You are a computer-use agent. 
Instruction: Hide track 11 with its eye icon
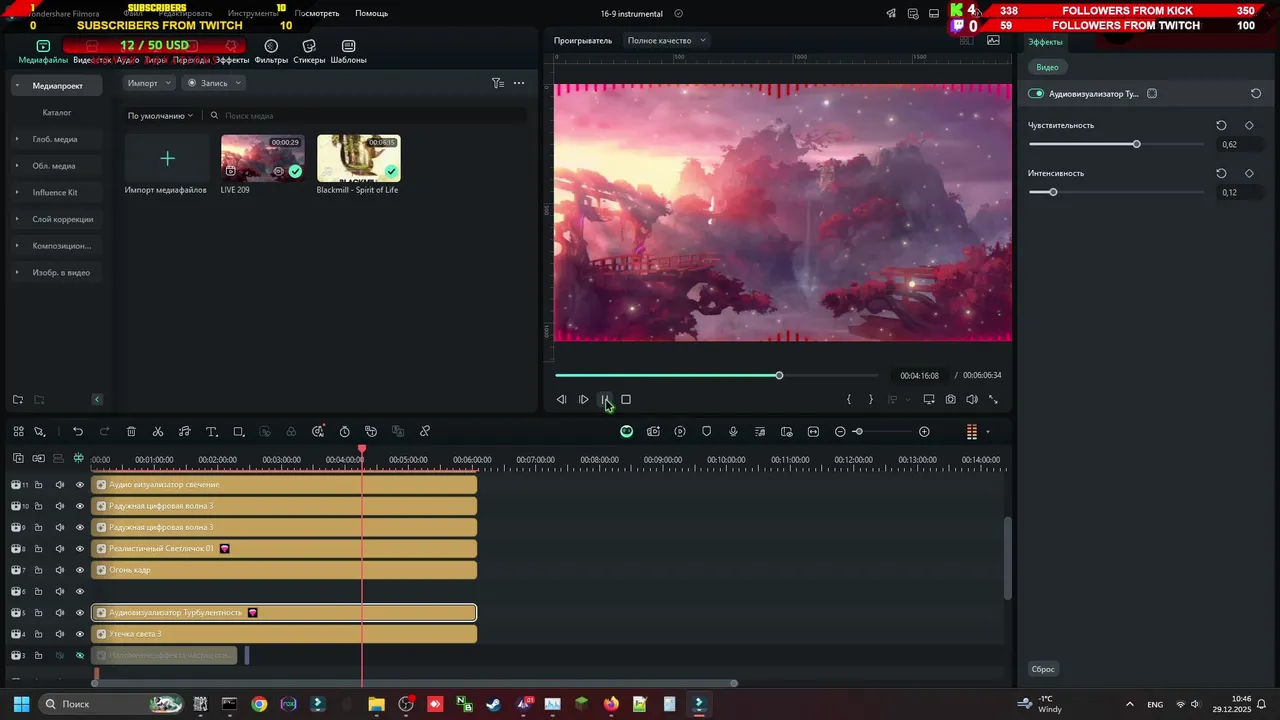[x=80, y=485]
